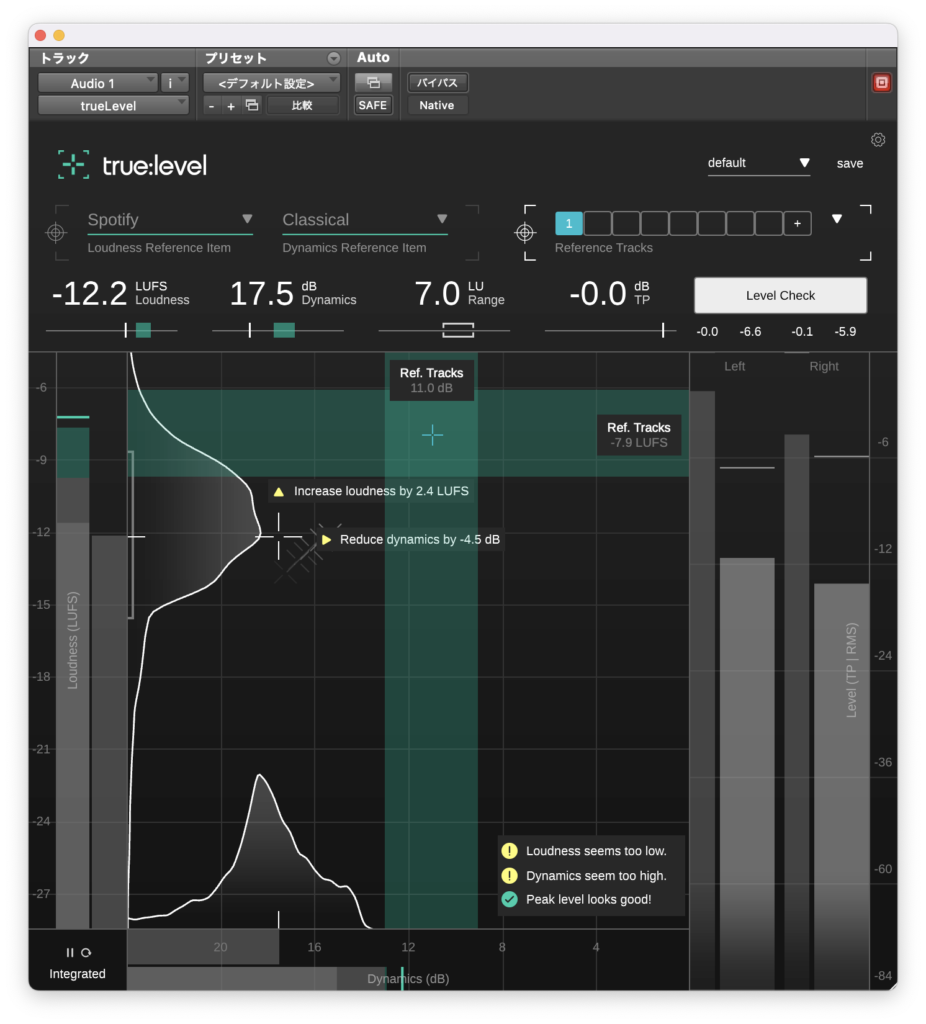Image resolution: width=926 pixels, height=1024 pixels.
Task: Open the Audio 1 track selector
Action: pyautogui.click(x=97, y=83)
